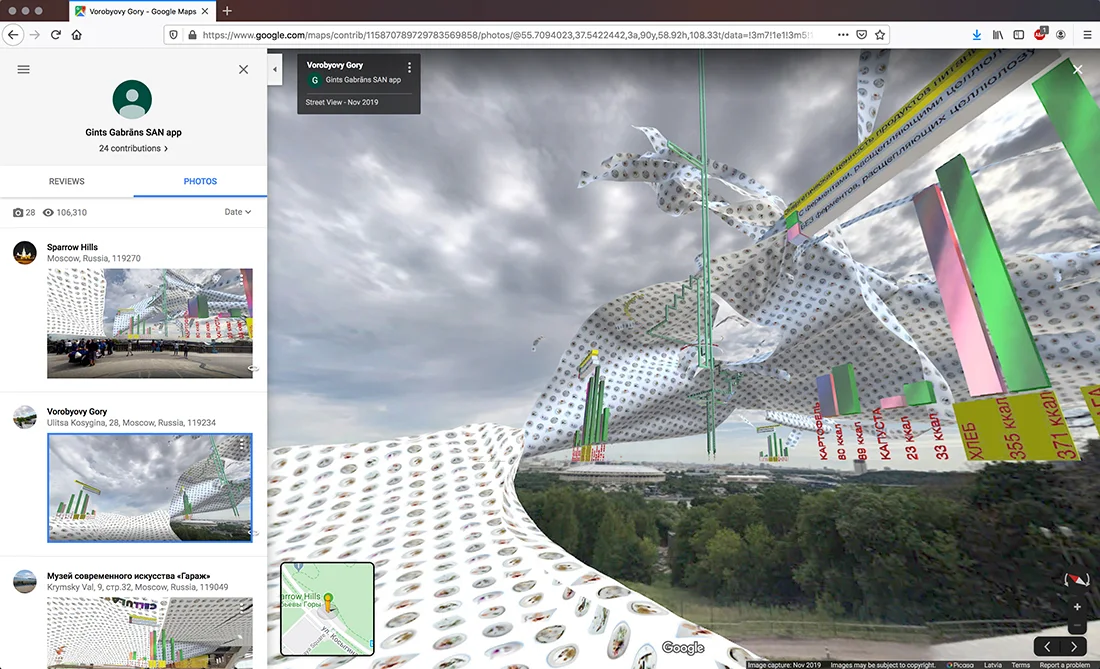This screenshot has width=1100, height=669.
Task: Click Report a problem link
Action: (x=1065, y=665)
